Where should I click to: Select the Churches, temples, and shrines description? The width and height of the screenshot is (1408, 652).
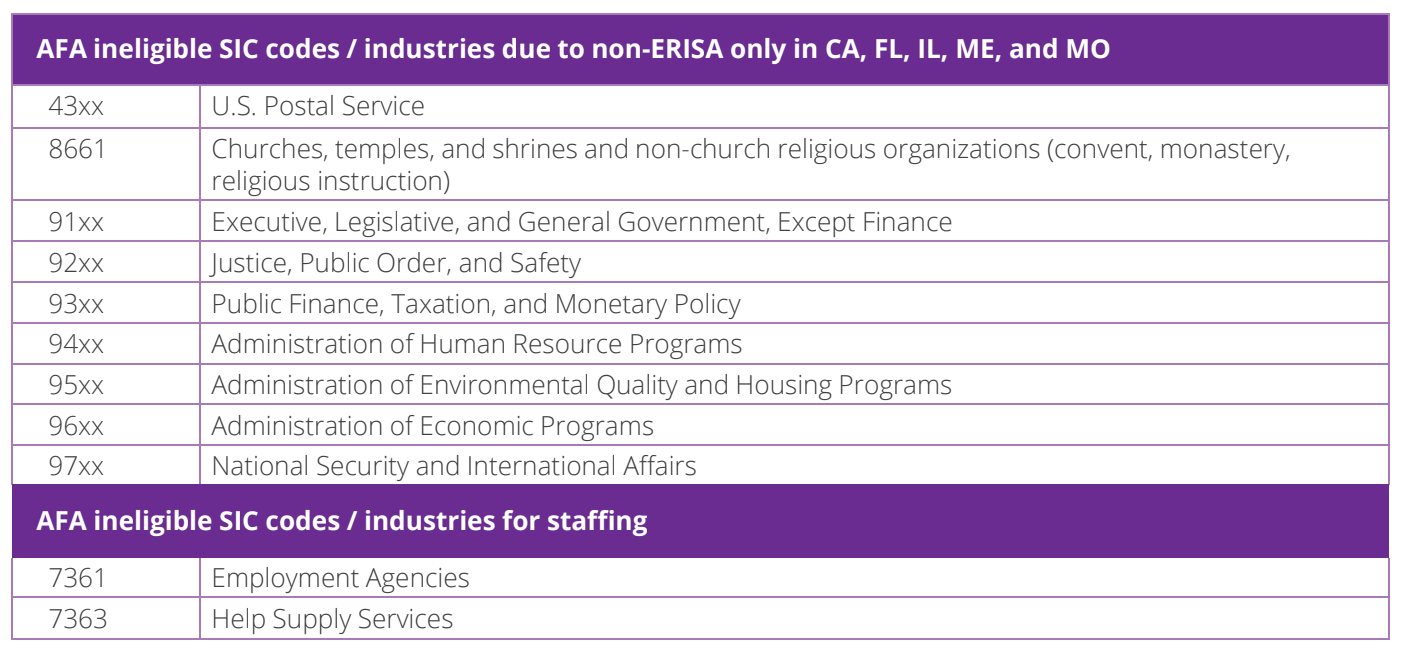[x=750, y=164]
